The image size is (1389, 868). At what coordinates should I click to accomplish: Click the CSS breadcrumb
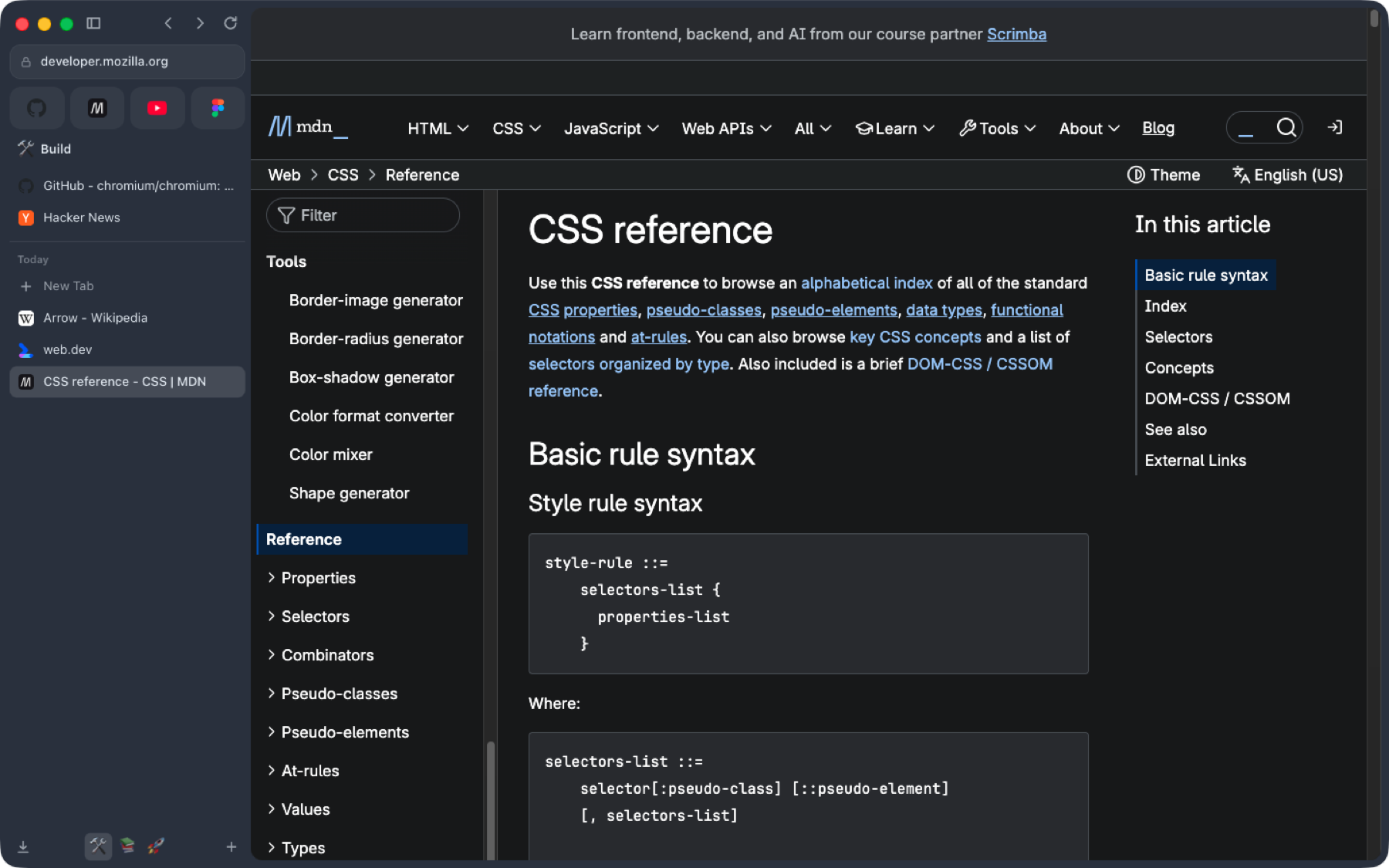(343, 175)
